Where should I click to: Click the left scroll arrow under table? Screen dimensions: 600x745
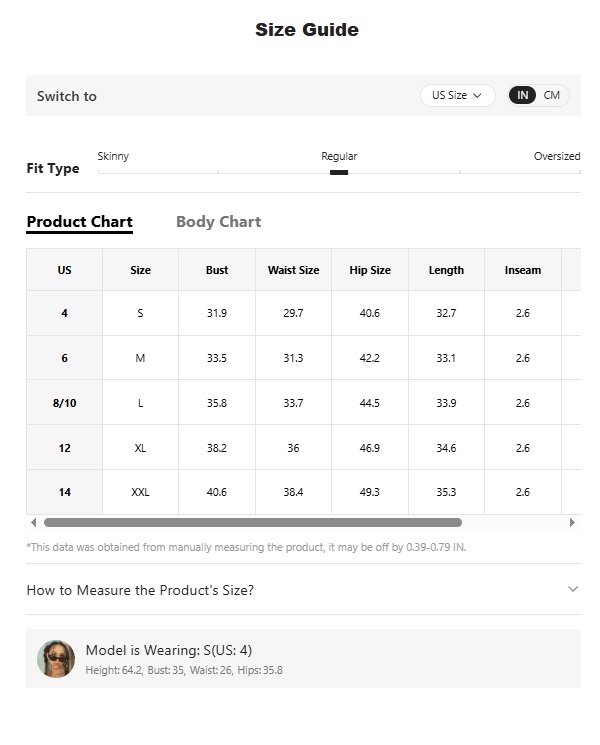point(33,523)
